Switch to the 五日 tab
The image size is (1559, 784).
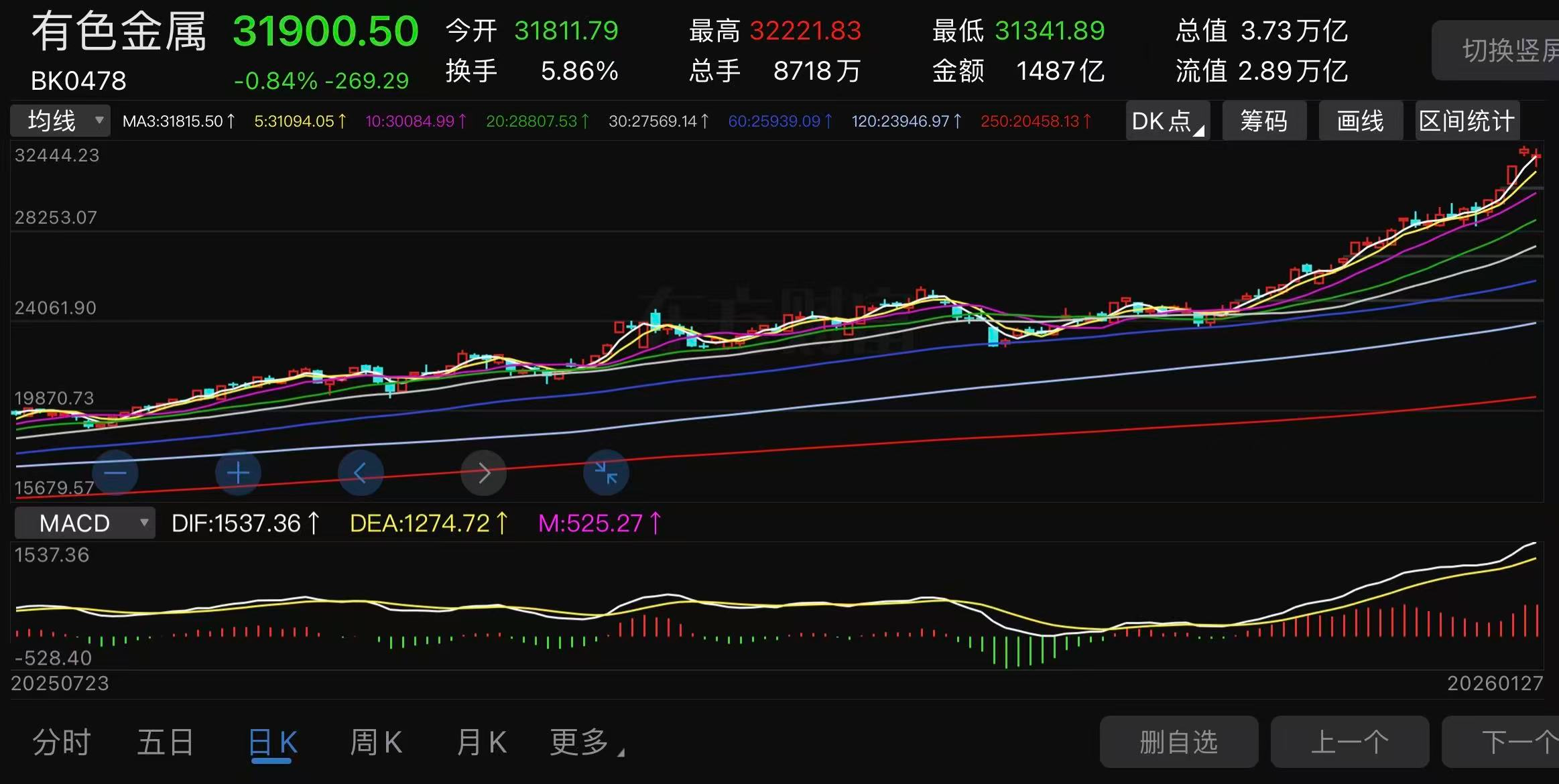(166, 742)
